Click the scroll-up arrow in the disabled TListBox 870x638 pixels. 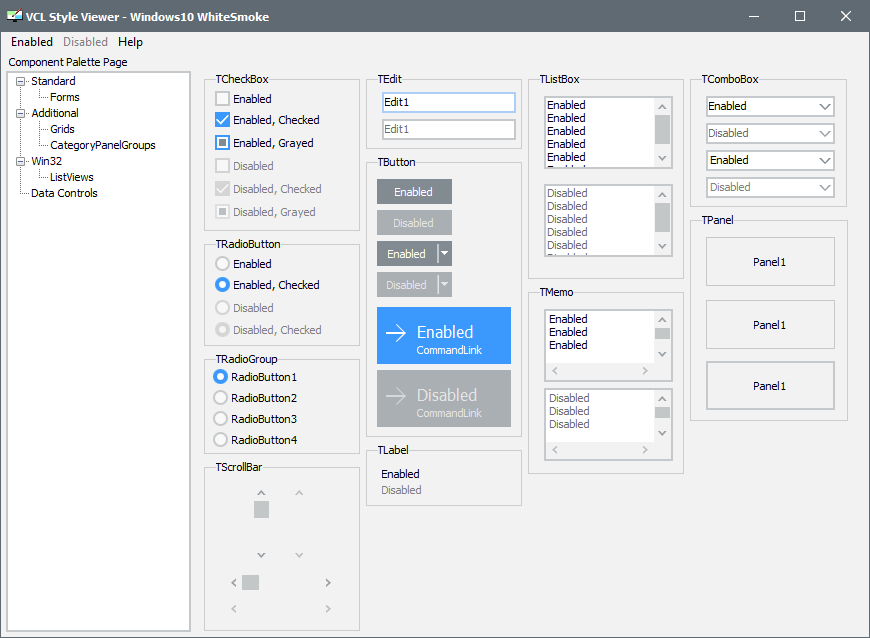click(x=662, y=195)
